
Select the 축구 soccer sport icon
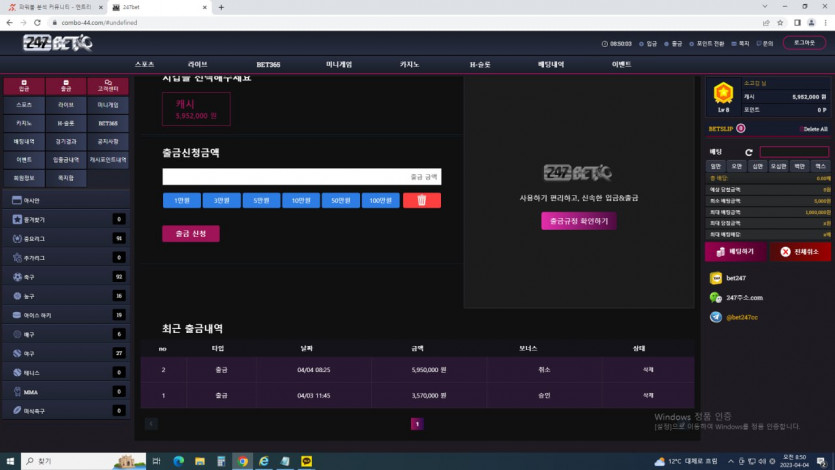coord(17,276)
